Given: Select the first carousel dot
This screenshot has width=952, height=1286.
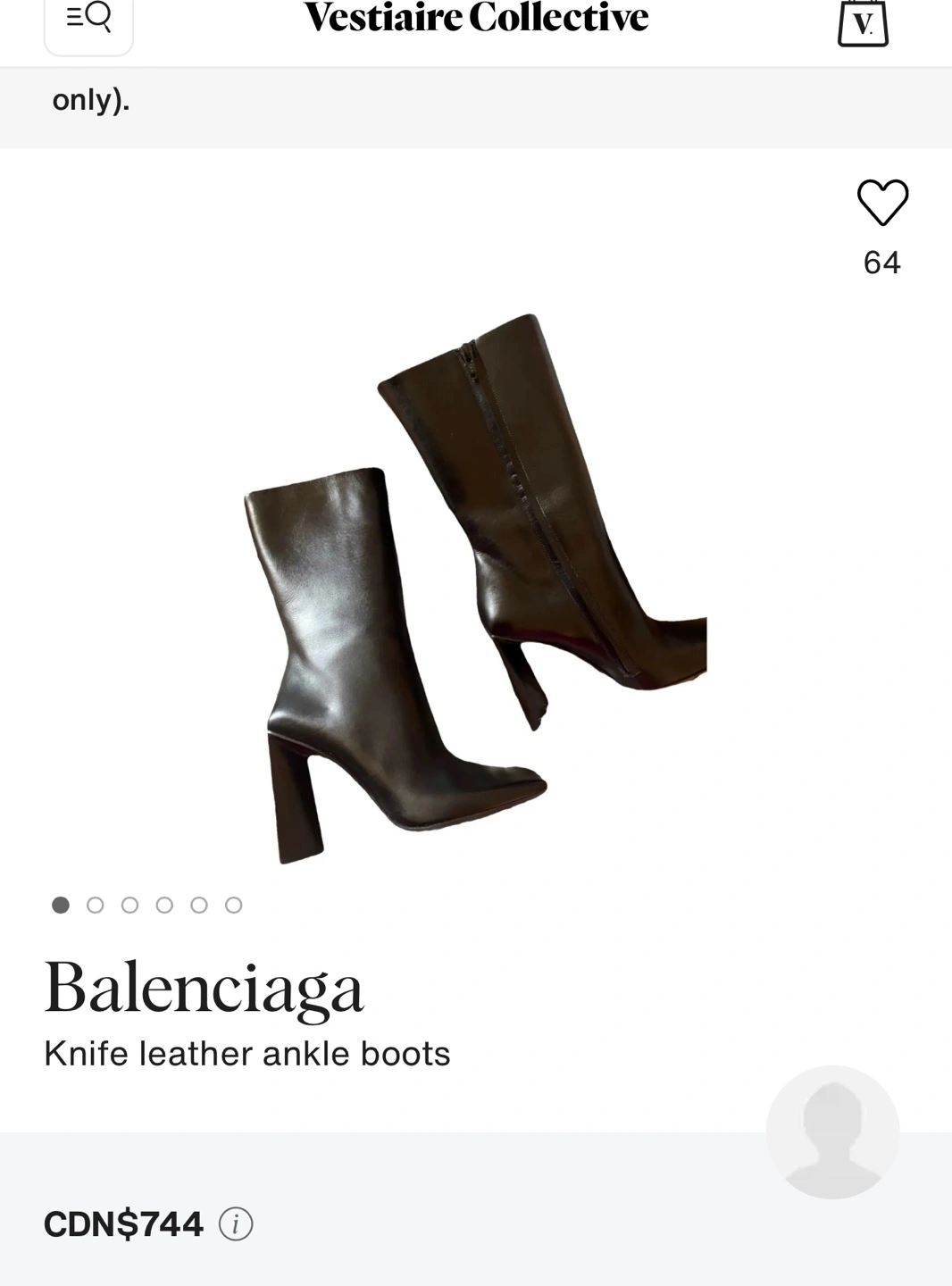Looking at the screenshot, I should (x=61, y=905).
